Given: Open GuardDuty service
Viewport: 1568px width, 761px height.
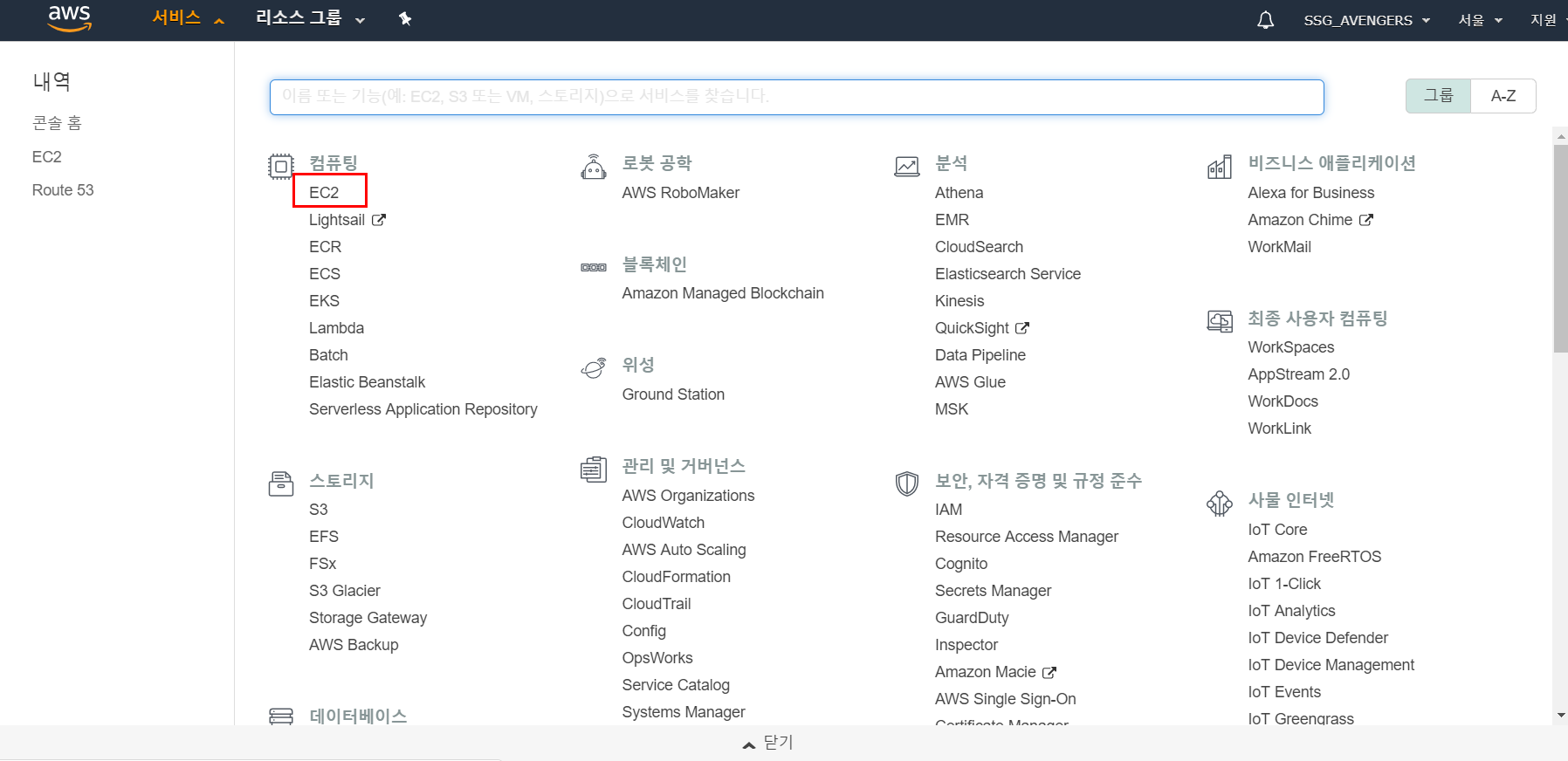Looking at the screenshot, I should tap(972, 618).
